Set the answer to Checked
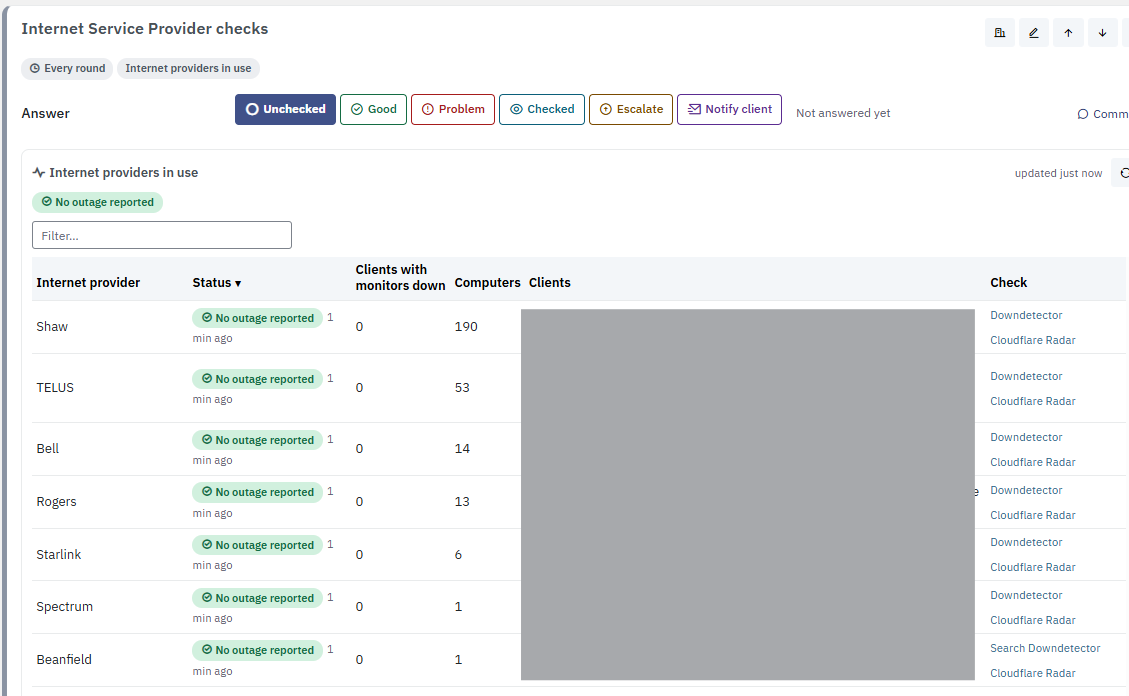 click(x=542, y=109)
